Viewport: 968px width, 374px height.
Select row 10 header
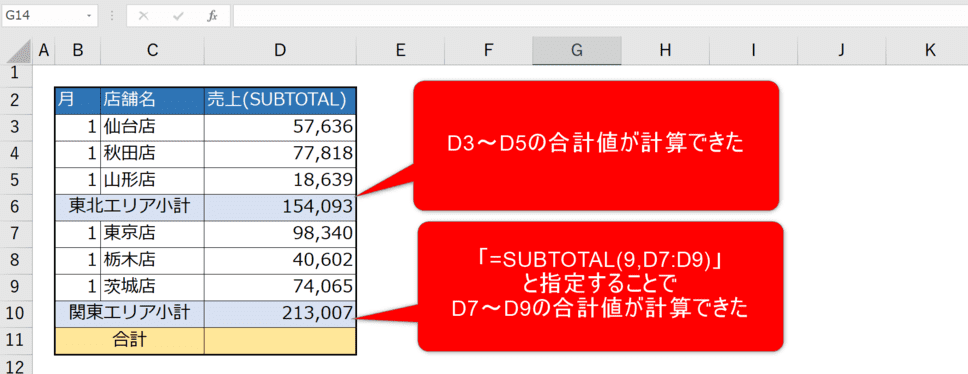[x=15, y=313]
